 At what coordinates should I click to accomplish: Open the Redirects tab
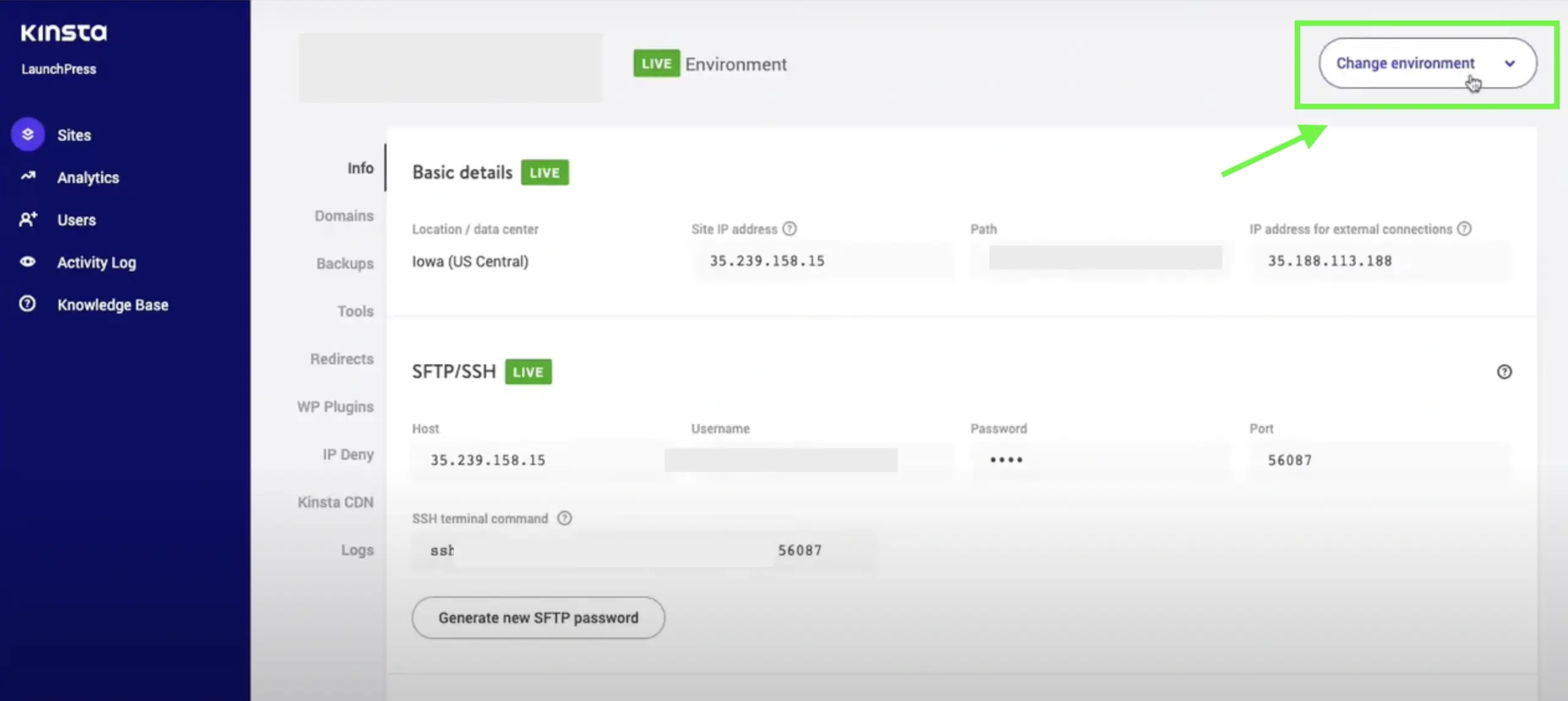click(x=342, y=359)
